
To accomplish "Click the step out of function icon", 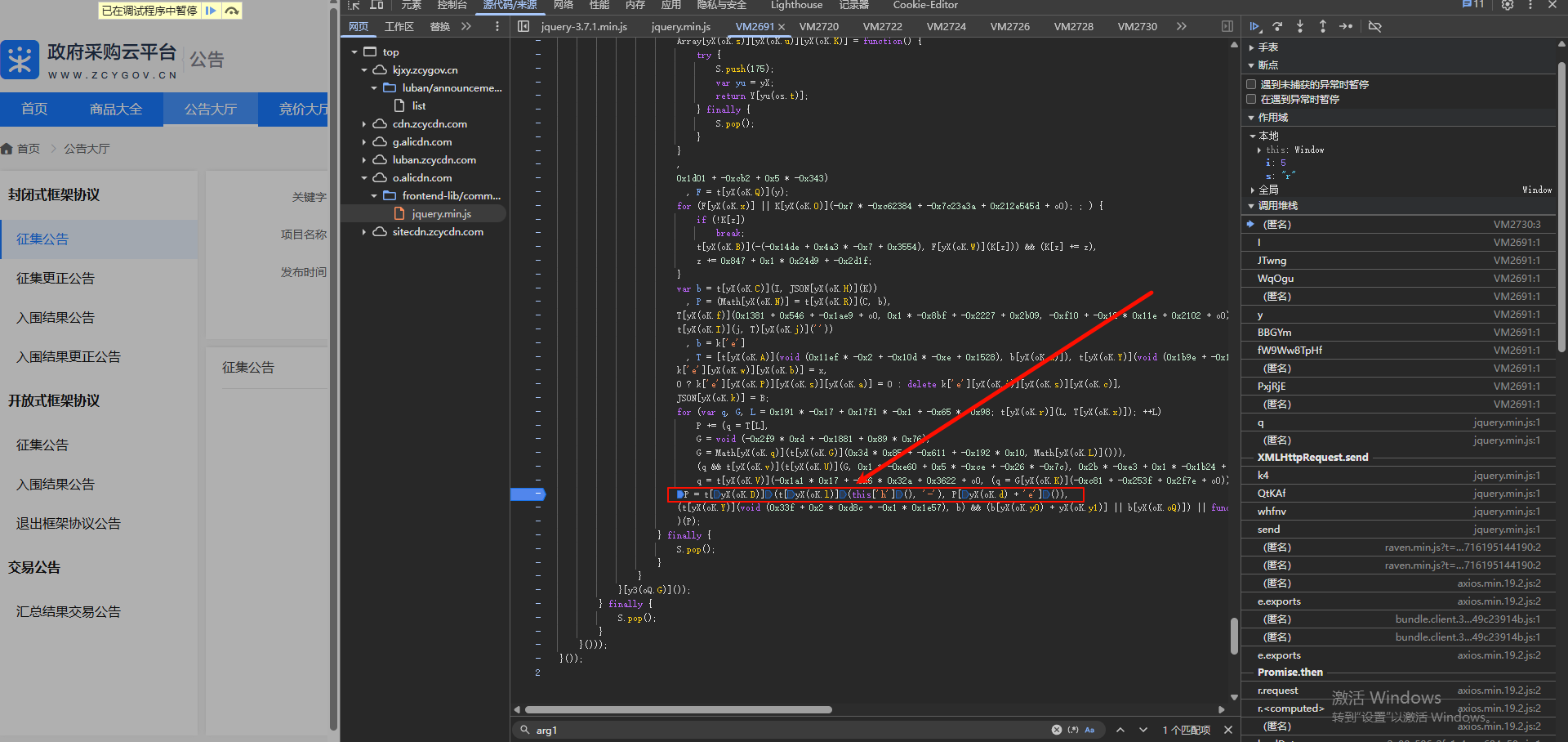I will click(x=1322, y=26).
